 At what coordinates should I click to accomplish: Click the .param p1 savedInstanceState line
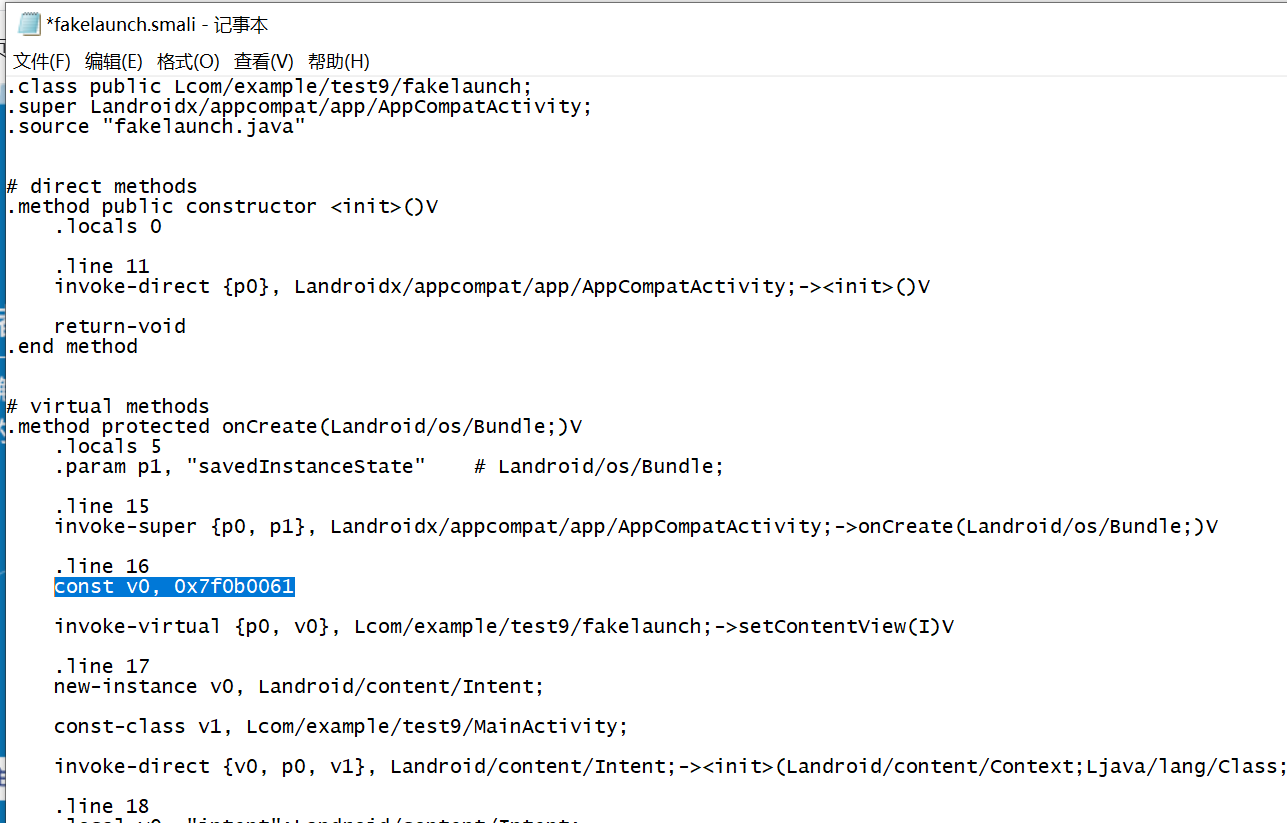point(389,466)
